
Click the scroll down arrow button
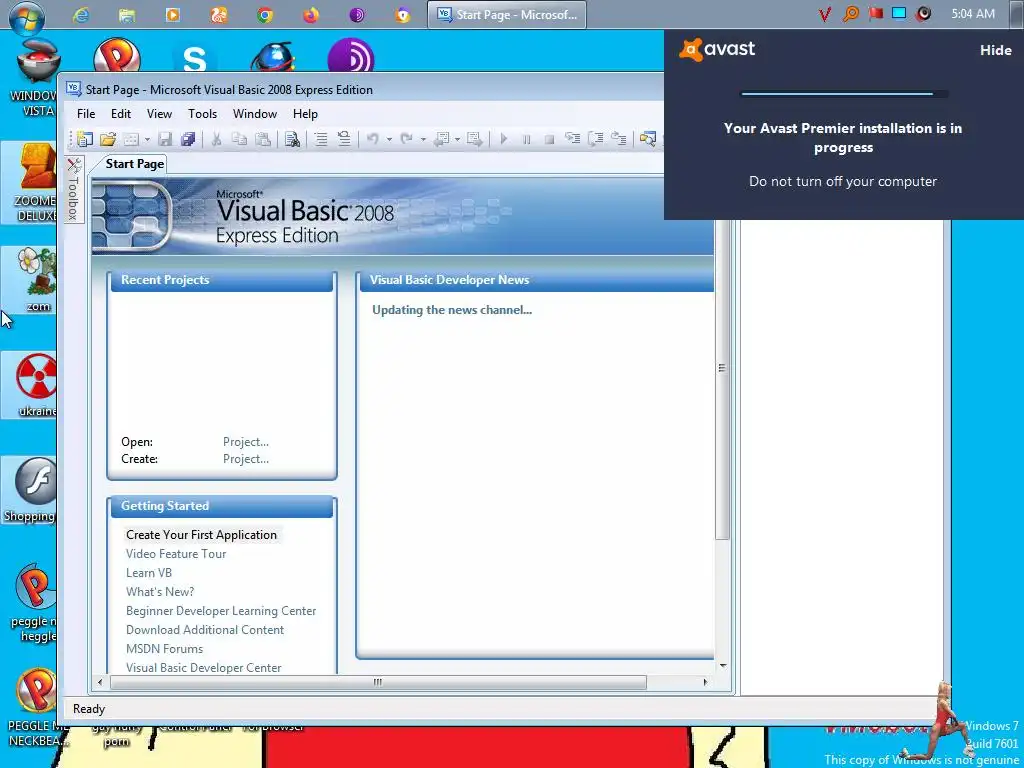pos(722,665)
